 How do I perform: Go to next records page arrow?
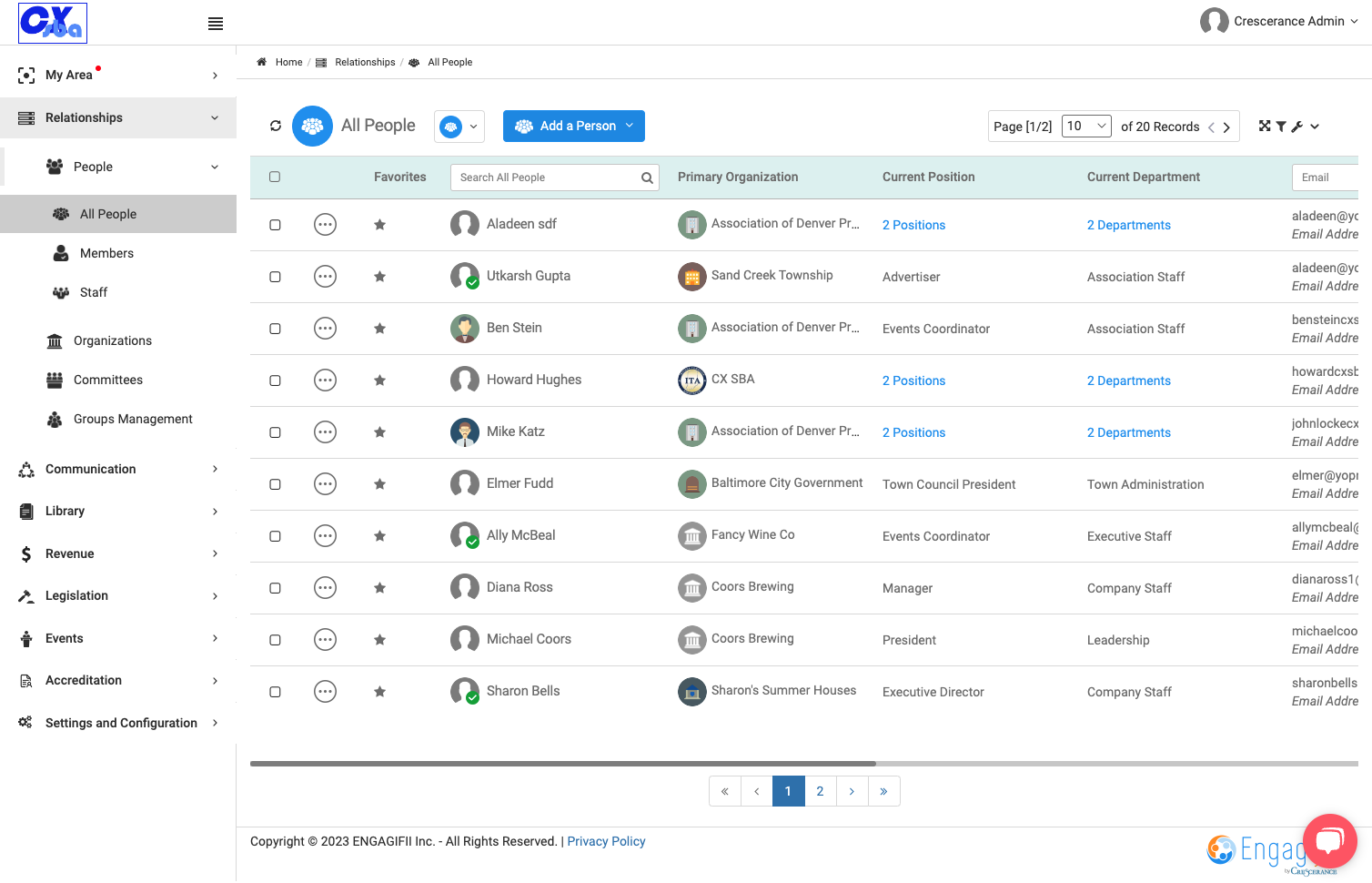tap(1226, 127)
